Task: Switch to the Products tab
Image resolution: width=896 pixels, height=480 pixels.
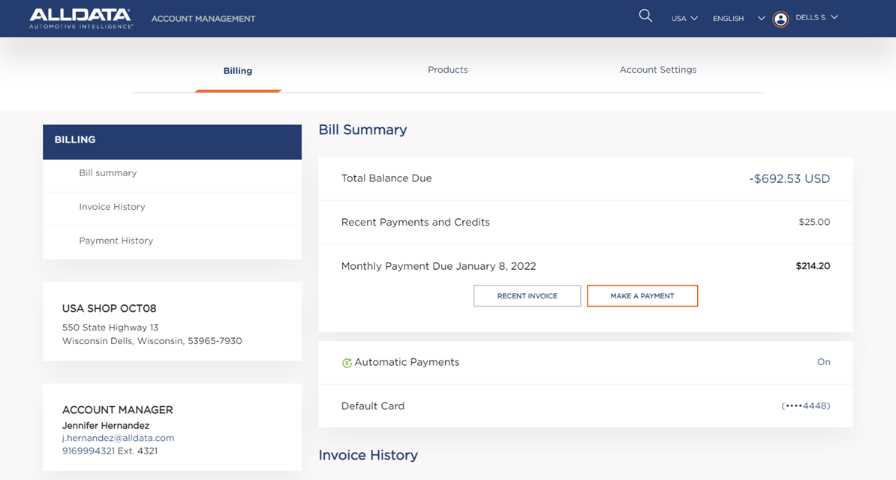Action: pos(447,70)
